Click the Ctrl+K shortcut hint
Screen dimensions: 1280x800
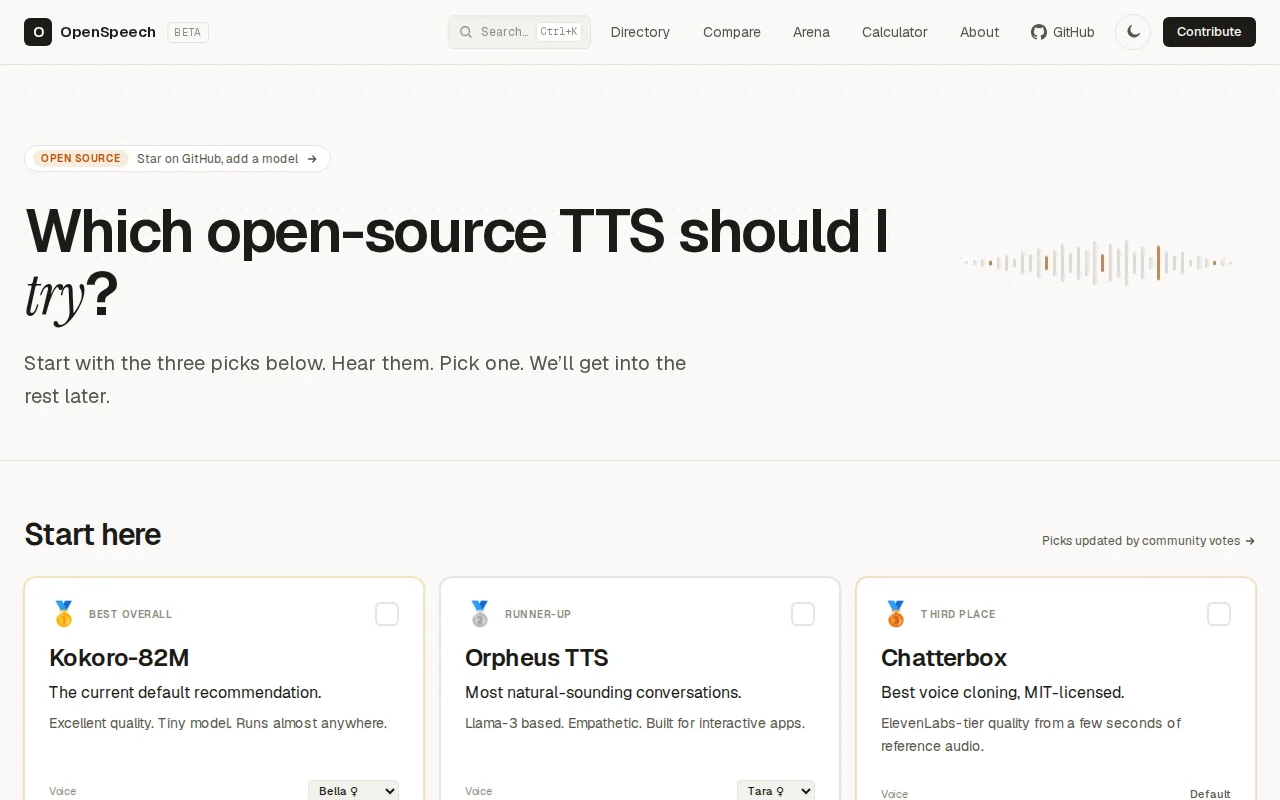click(x=559, y=32)
